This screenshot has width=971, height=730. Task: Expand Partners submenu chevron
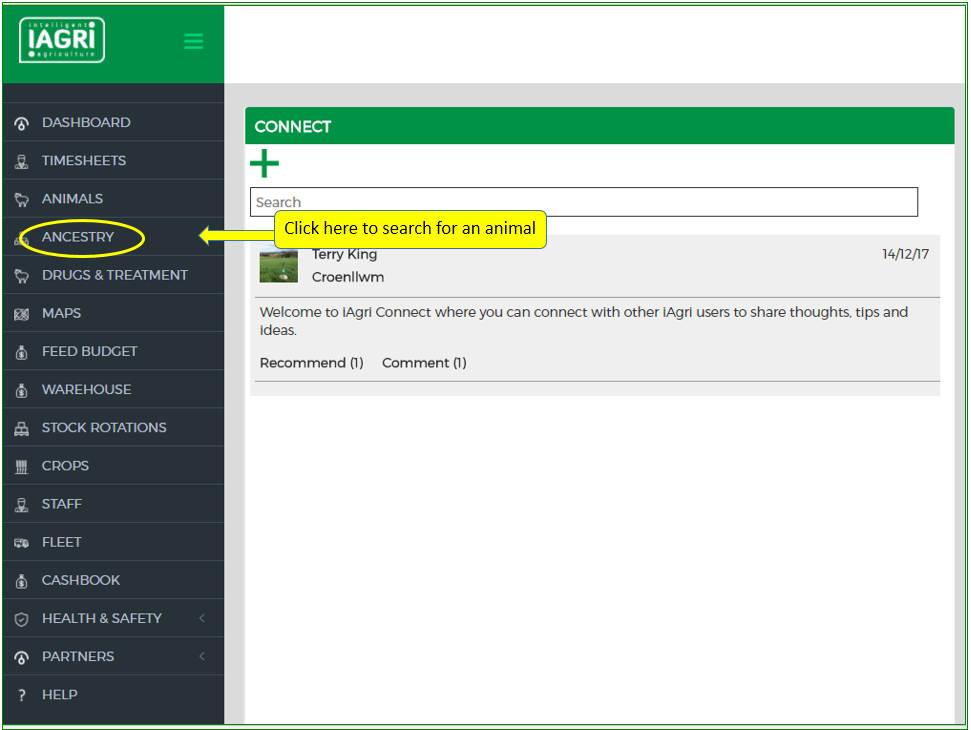tap(202, 656)
